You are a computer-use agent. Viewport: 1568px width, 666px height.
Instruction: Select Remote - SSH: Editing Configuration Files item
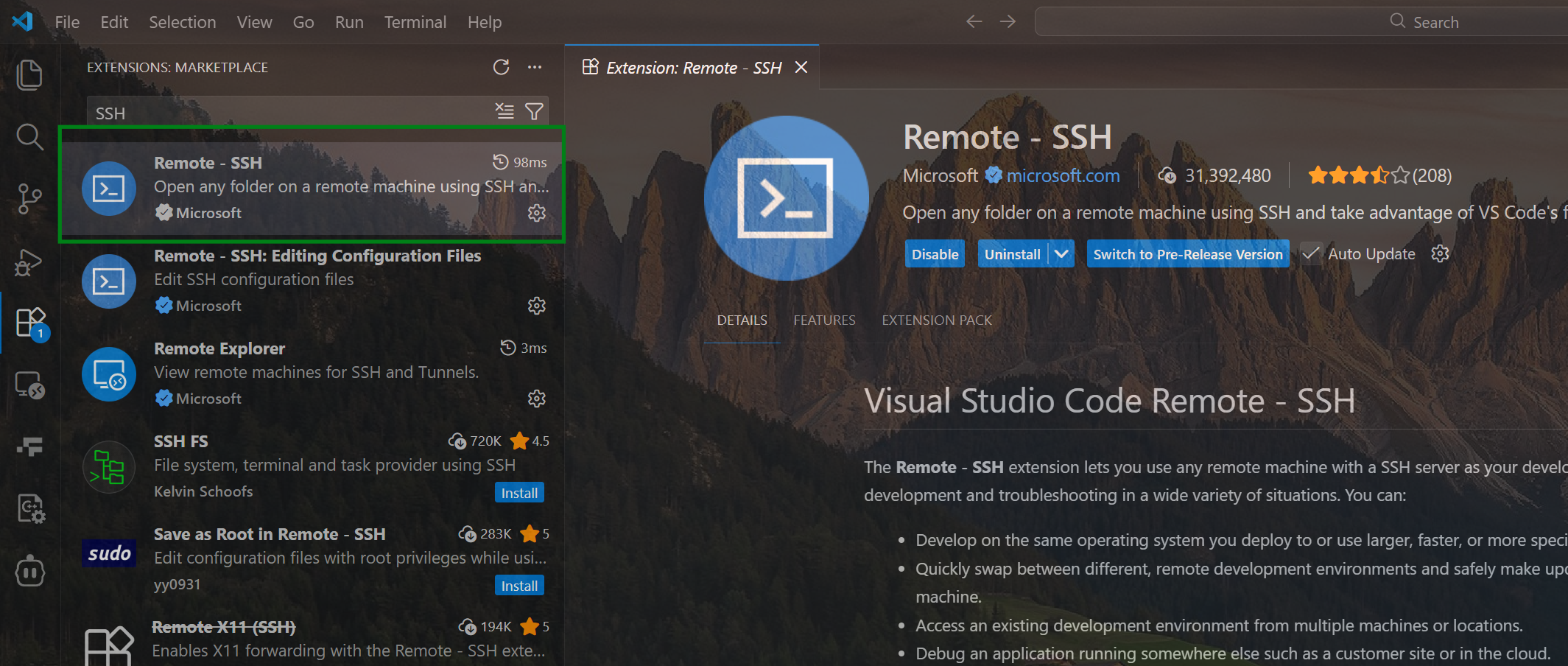[312, 281]
